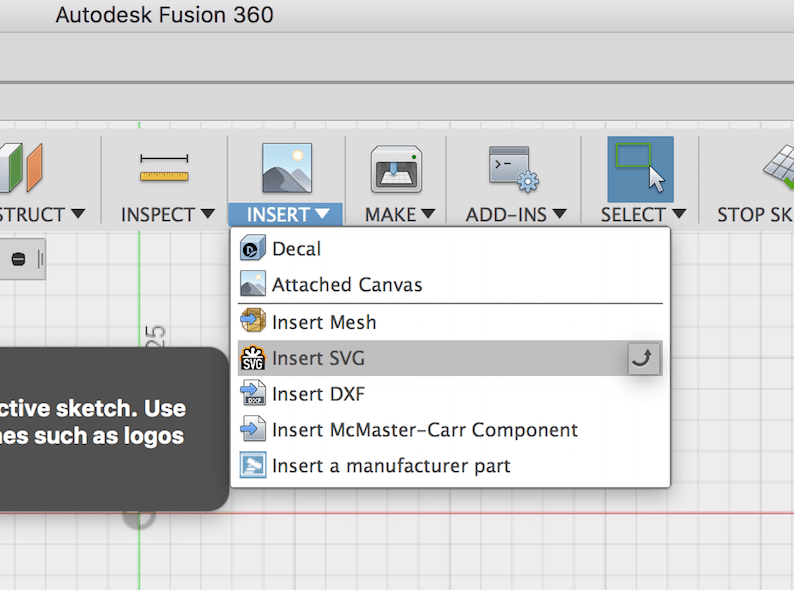The width and height of the screenshot is (794, 590).
Task: Click the STOP SKETCH label
Action: (x=755, y=215)
